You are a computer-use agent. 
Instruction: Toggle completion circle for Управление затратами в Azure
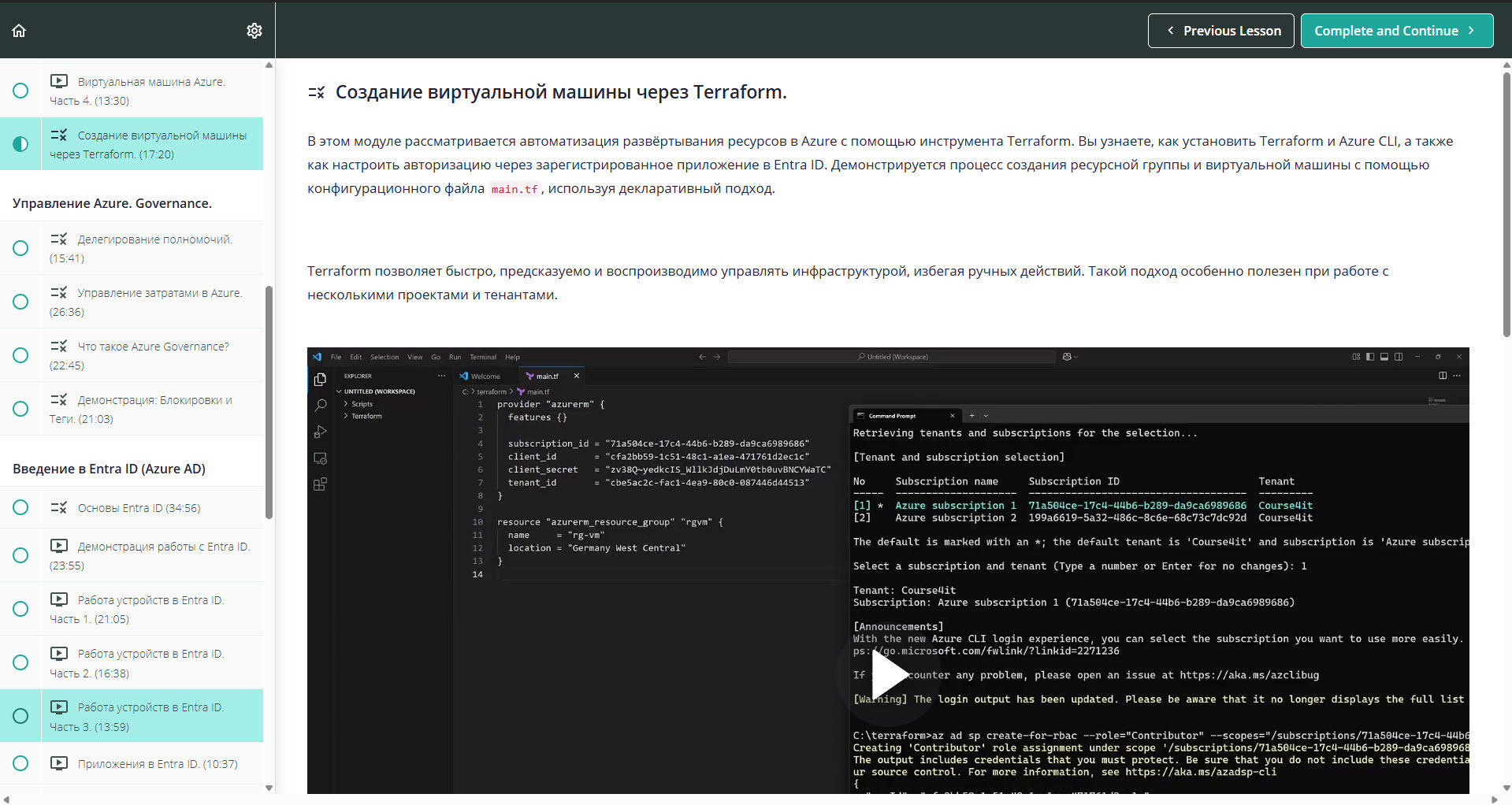(x=20, y=302)
